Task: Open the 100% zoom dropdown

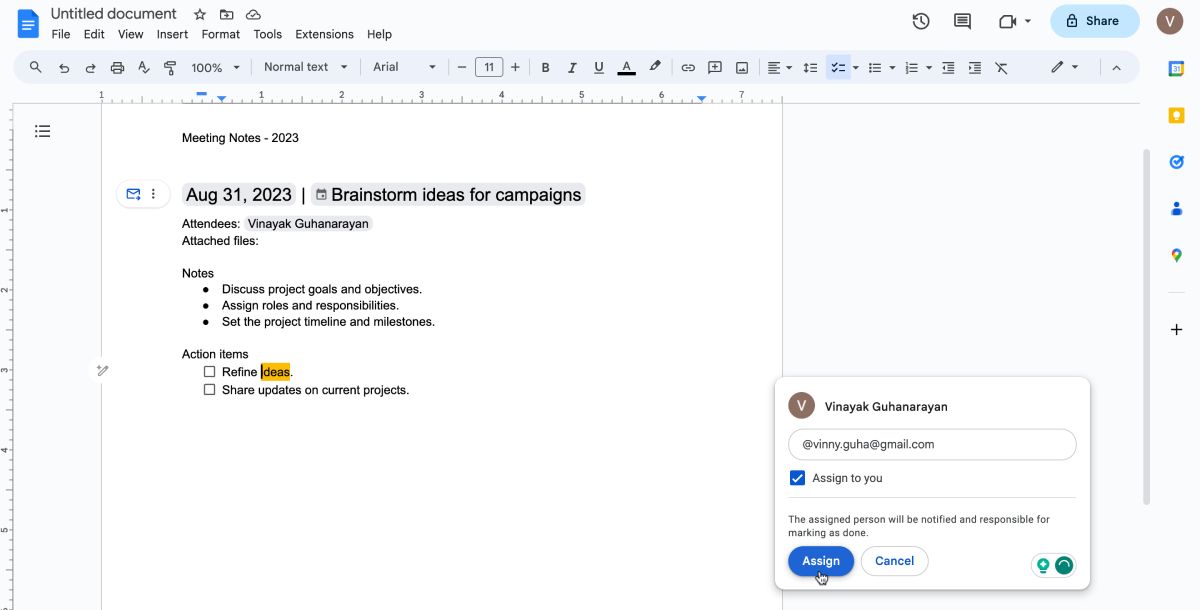Action: click(x=216, y=67)
